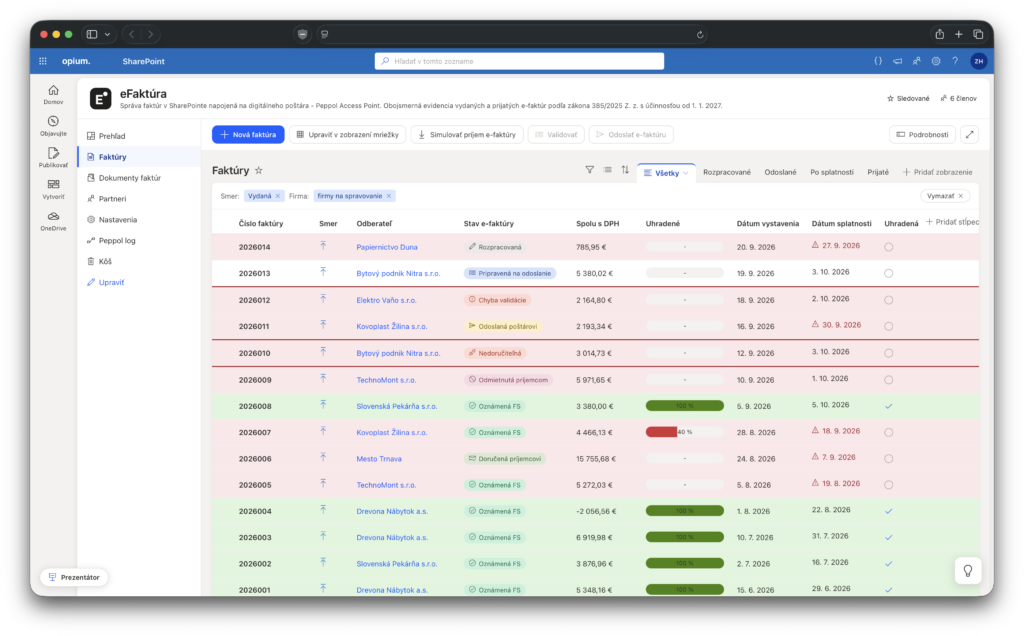Remove the firmy na spravovanie filter chip

(x=389, y=196)
